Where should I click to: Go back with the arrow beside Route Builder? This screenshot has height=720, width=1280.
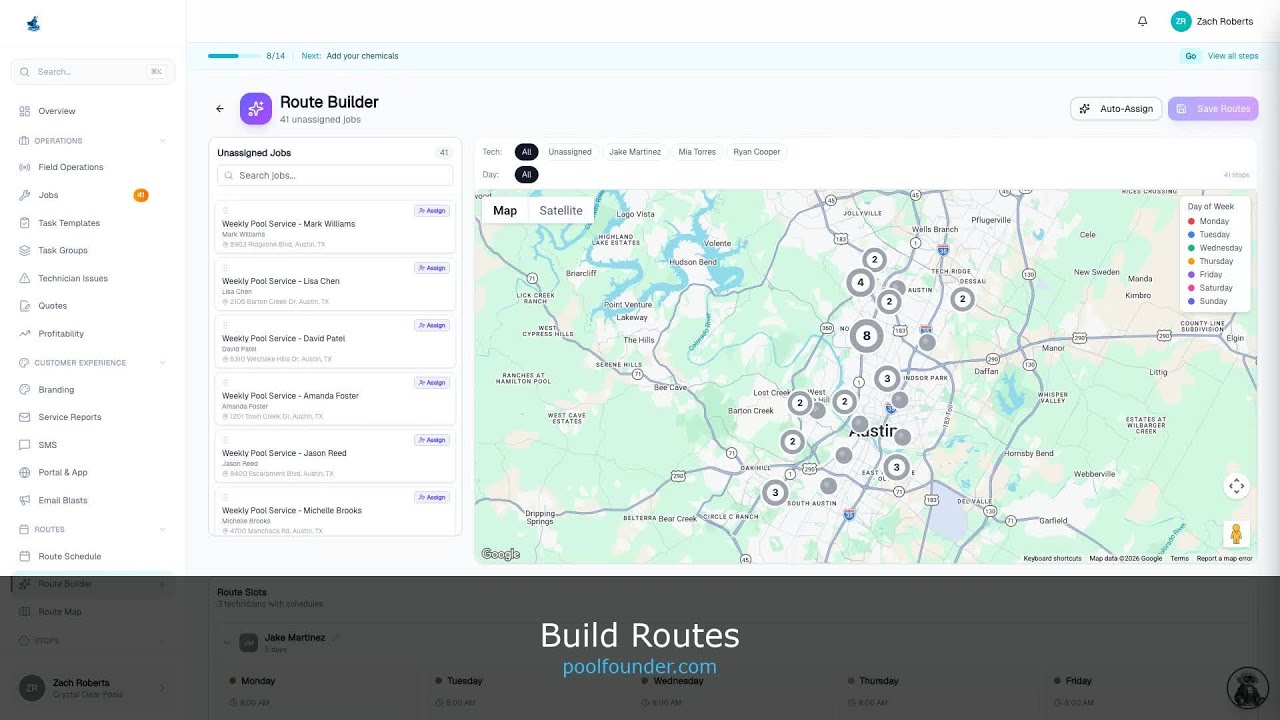(x=220, y=109)
